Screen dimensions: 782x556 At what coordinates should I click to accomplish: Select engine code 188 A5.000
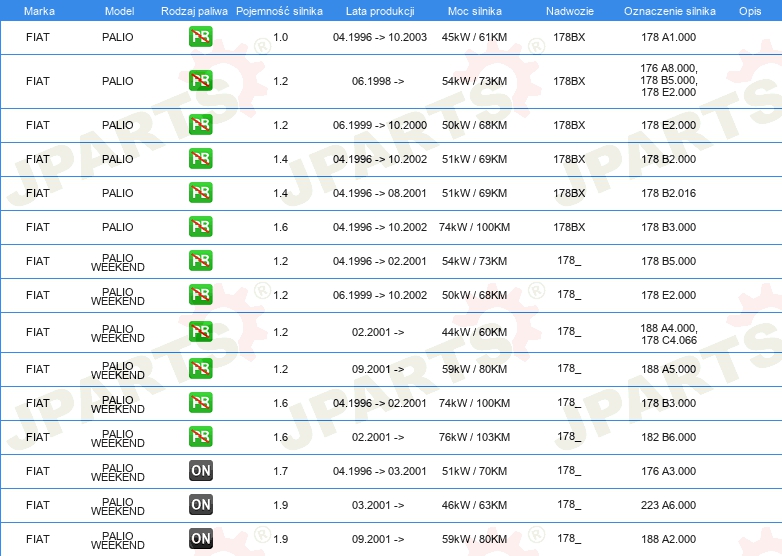click(x=668, y=369)
